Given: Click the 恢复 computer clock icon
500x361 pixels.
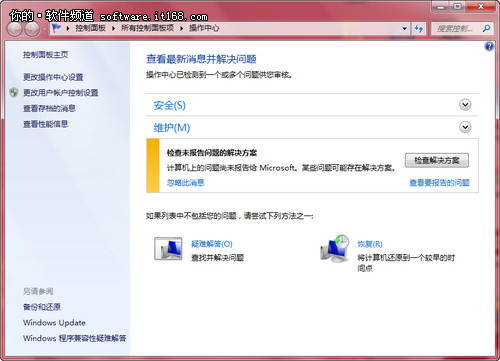Looking at the screenshot, I should pos(335,249).
